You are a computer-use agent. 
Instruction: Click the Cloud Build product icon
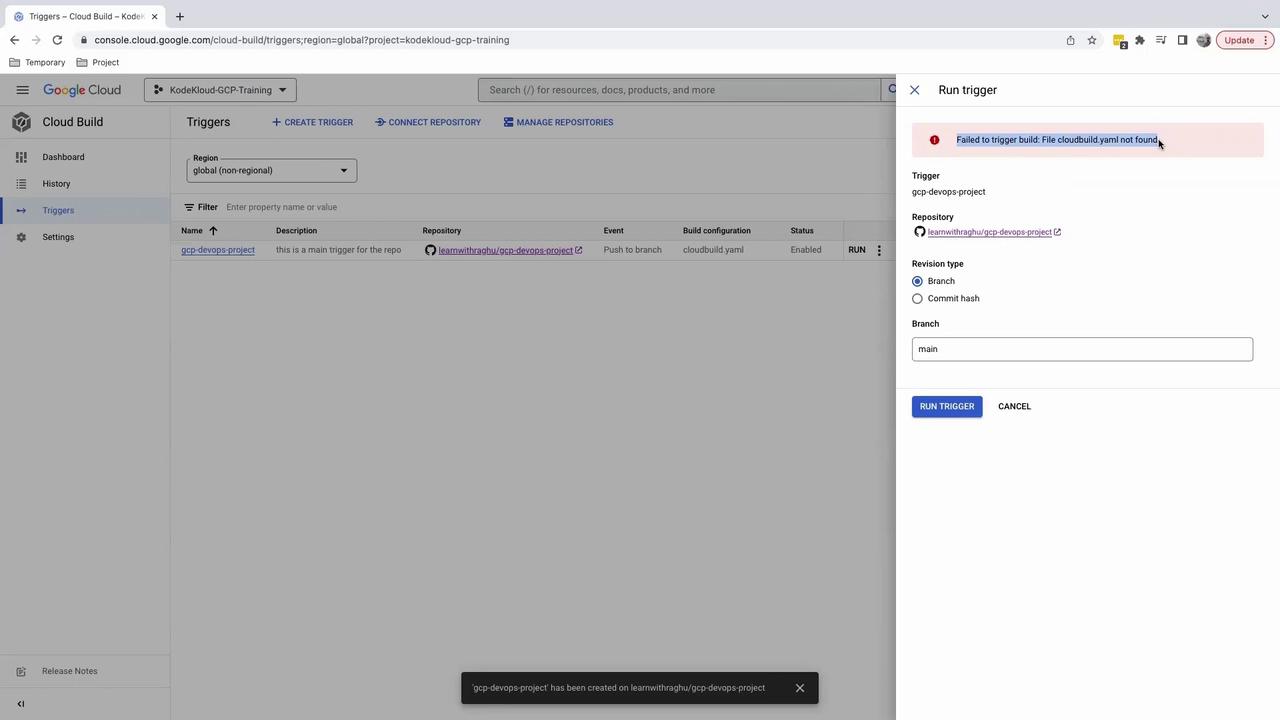pos(21,122)
